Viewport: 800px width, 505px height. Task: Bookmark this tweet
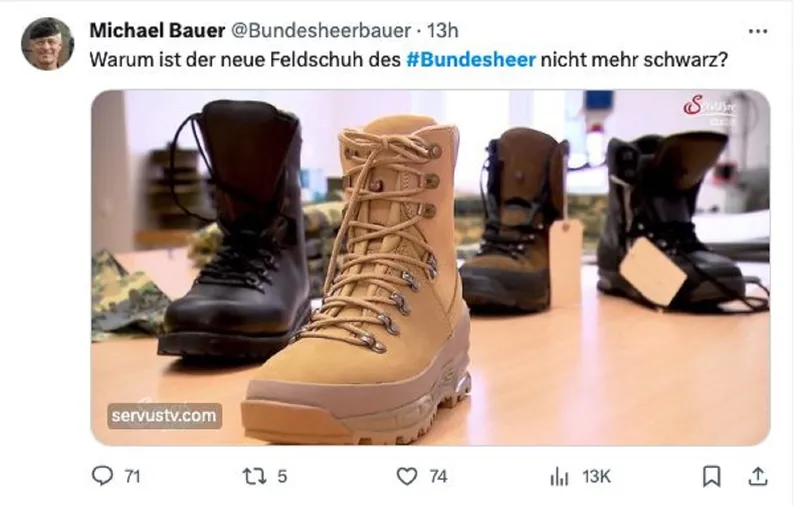point(712,476)
